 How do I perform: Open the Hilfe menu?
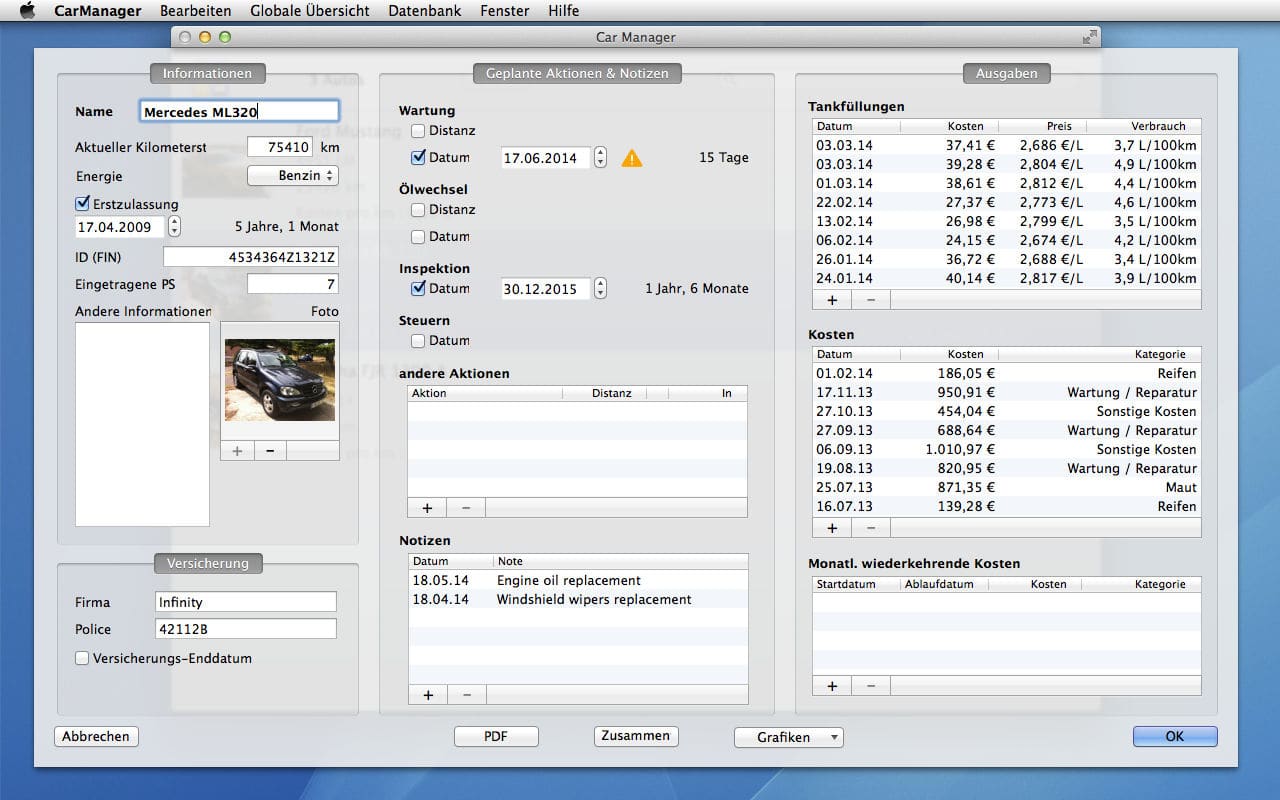point(564,11)
